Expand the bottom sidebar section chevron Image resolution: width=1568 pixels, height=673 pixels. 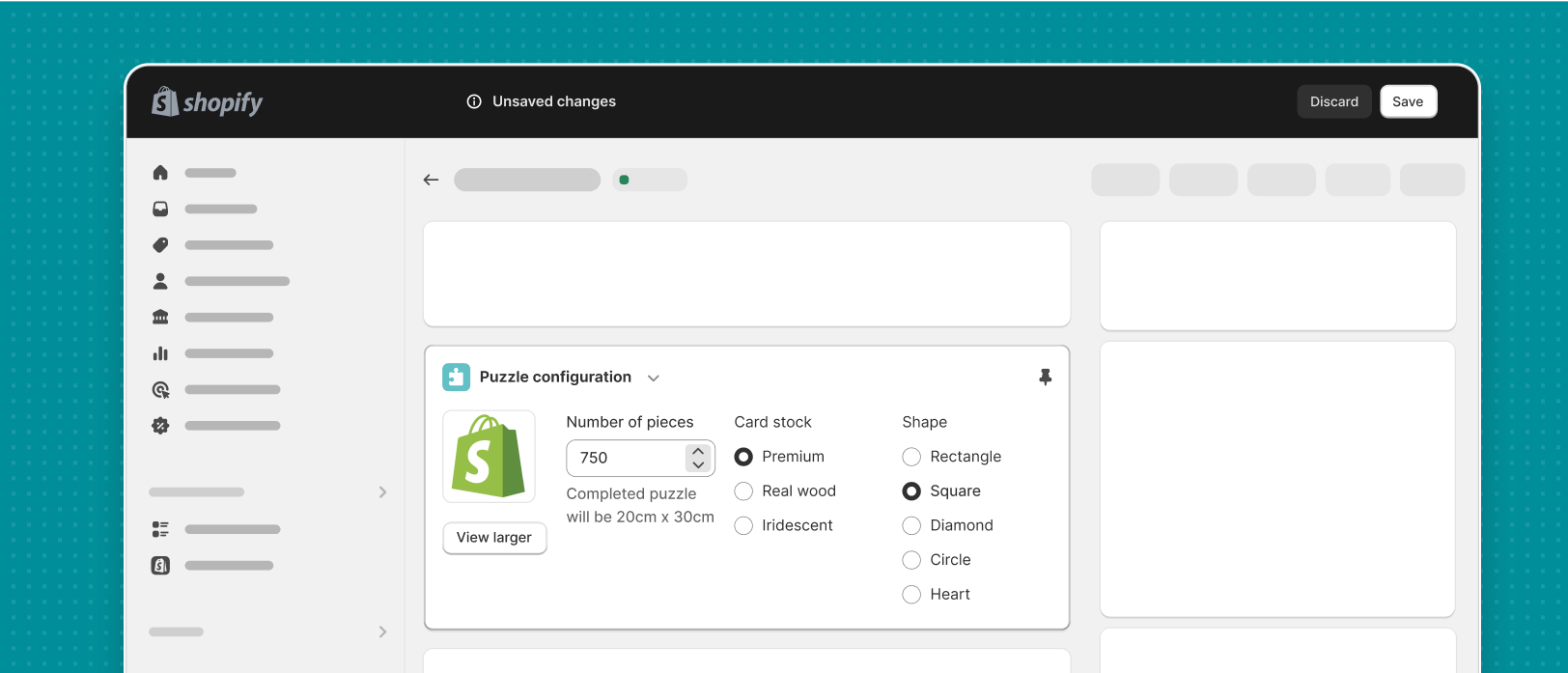coord(382,631)
